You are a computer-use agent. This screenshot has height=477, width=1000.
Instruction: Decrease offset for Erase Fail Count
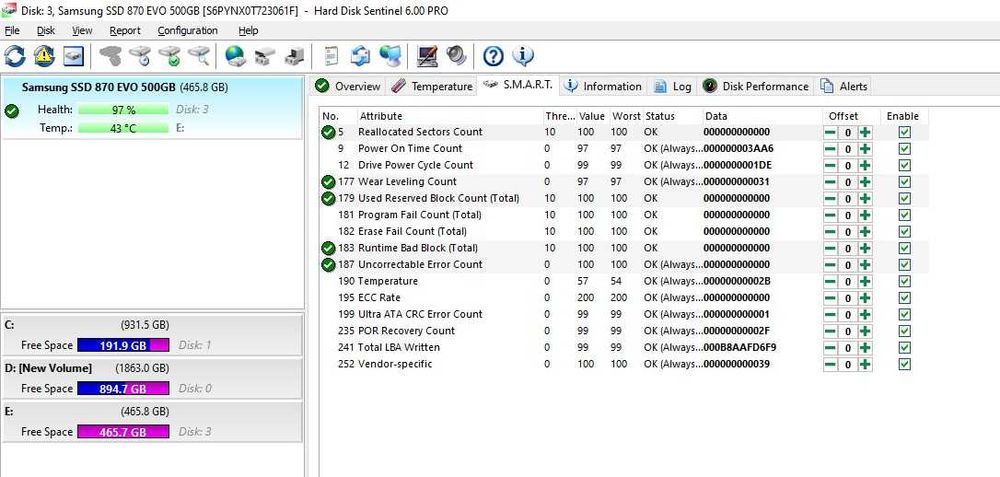click(830, 232)
